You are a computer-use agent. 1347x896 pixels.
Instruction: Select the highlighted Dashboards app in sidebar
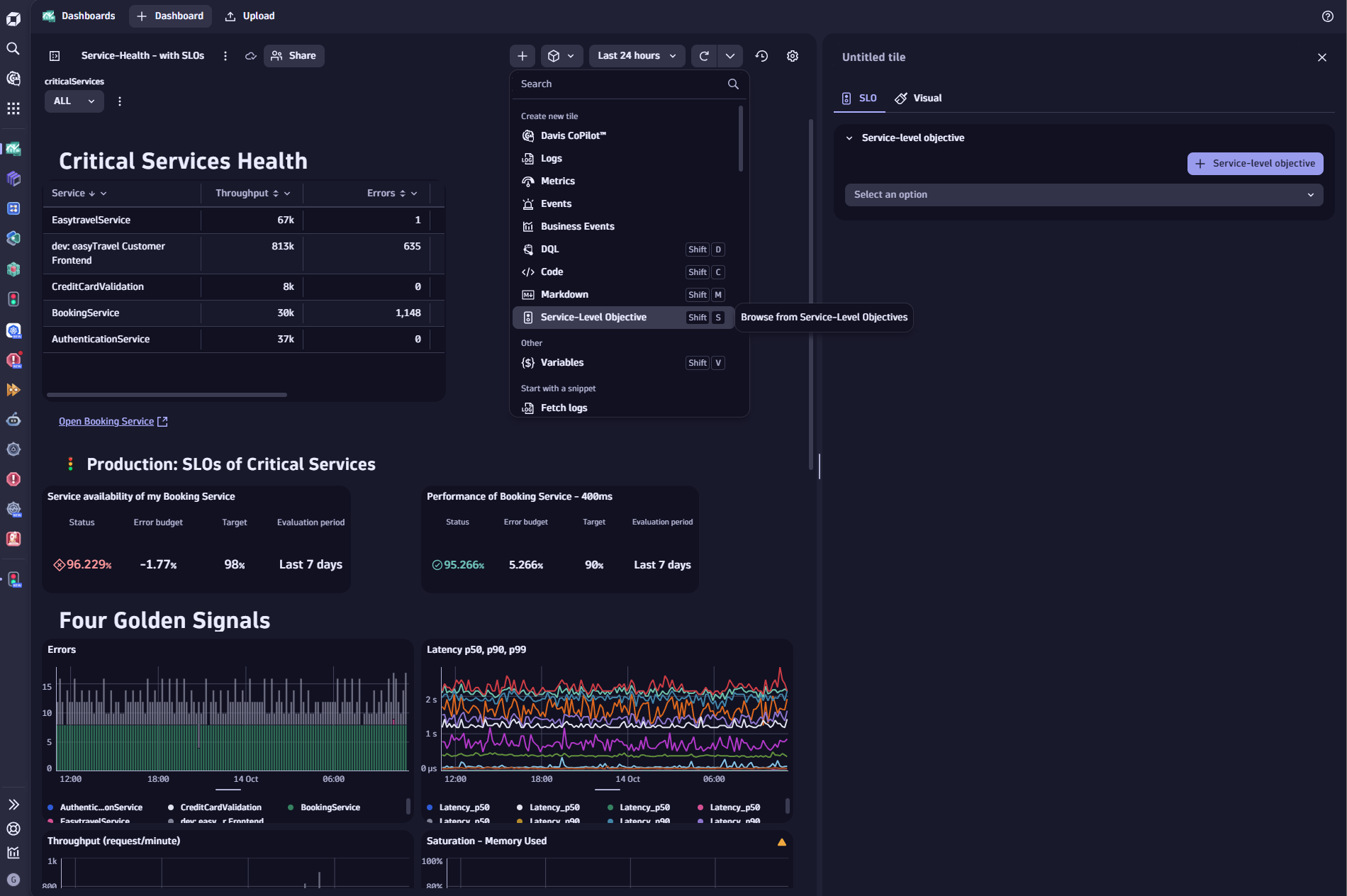point(13,149)
